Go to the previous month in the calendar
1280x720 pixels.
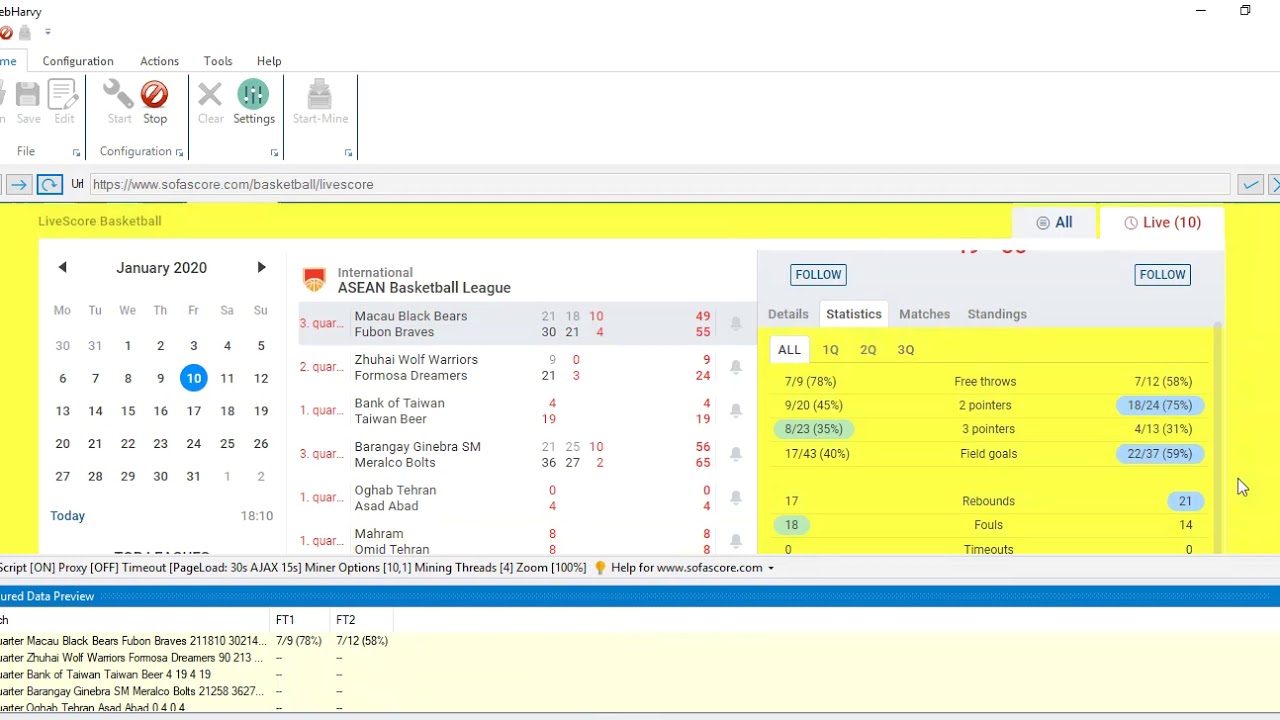pyautogui.click(x=62, y=267)
